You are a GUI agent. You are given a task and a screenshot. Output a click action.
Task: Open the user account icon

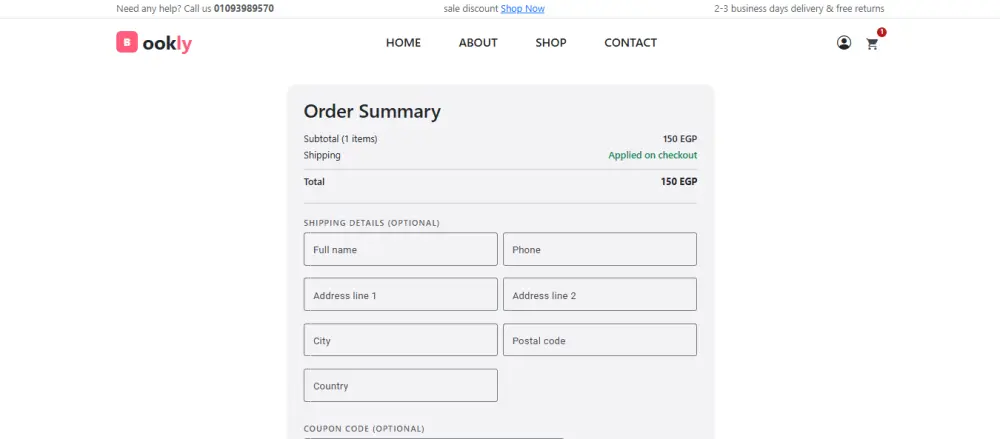(844, 43)
